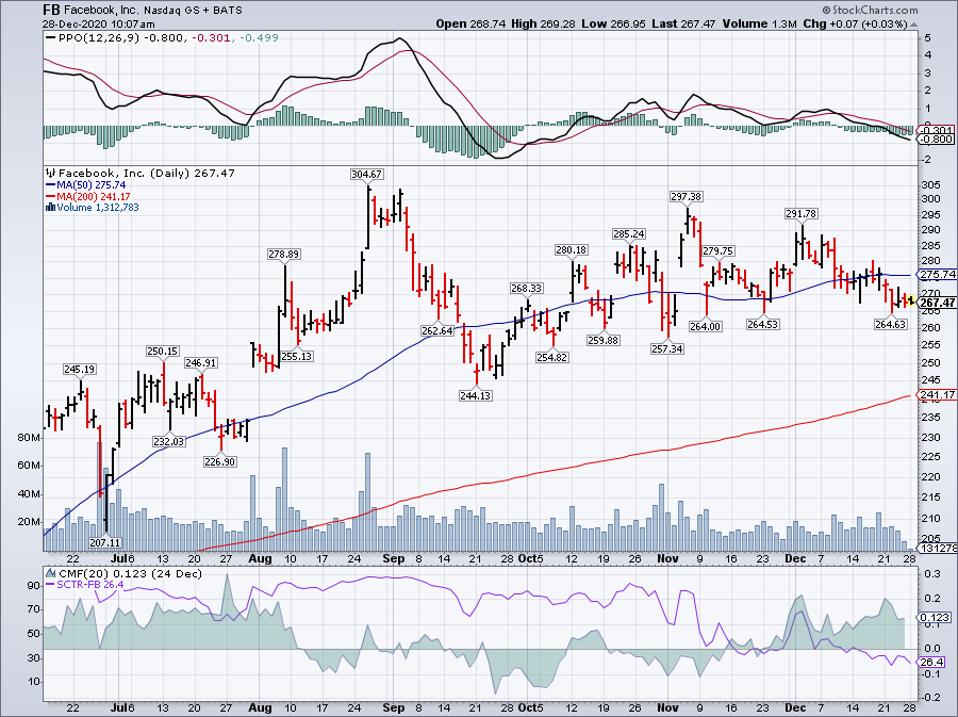The width and height of the screenshot is (958, 717).
Task: Click the 254.82 price label
Action: coord(552,357)
